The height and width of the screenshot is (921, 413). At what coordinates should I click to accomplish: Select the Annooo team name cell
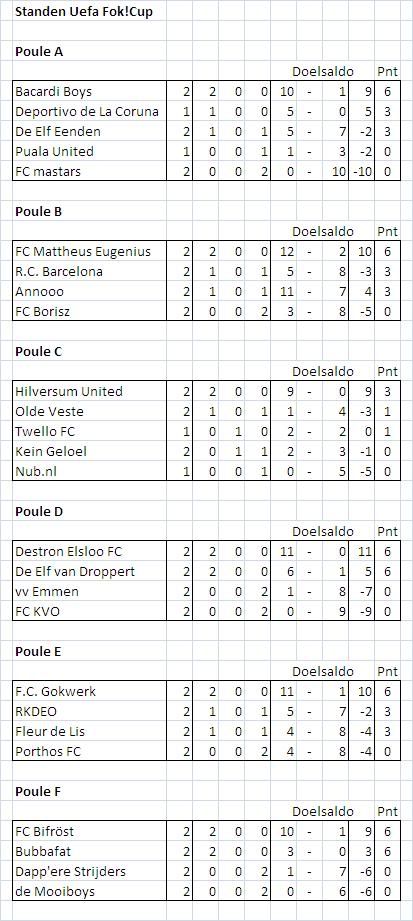coord(90,291)
